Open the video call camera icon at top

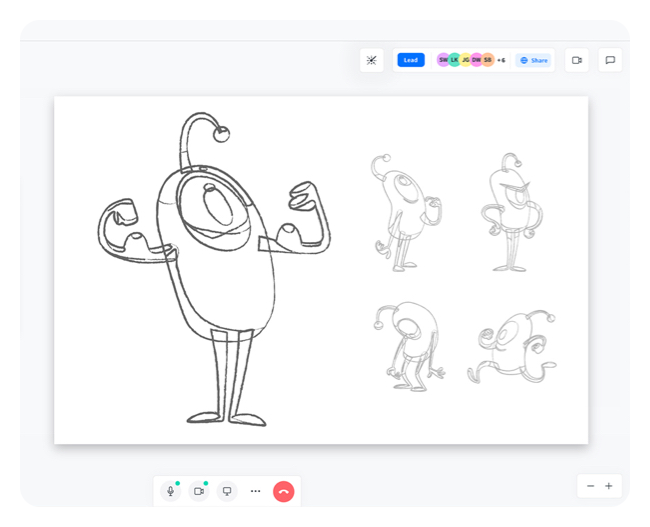(577, 60)
